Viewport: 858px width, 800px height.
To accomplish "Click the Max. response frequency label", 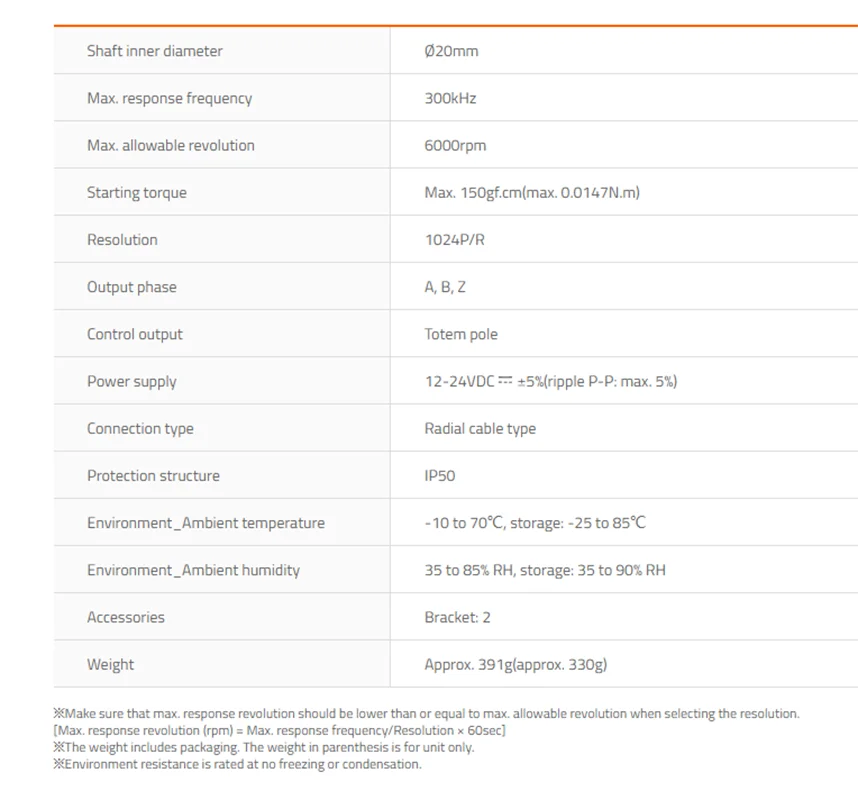I will pyautogui.click(x=170, y=98).
